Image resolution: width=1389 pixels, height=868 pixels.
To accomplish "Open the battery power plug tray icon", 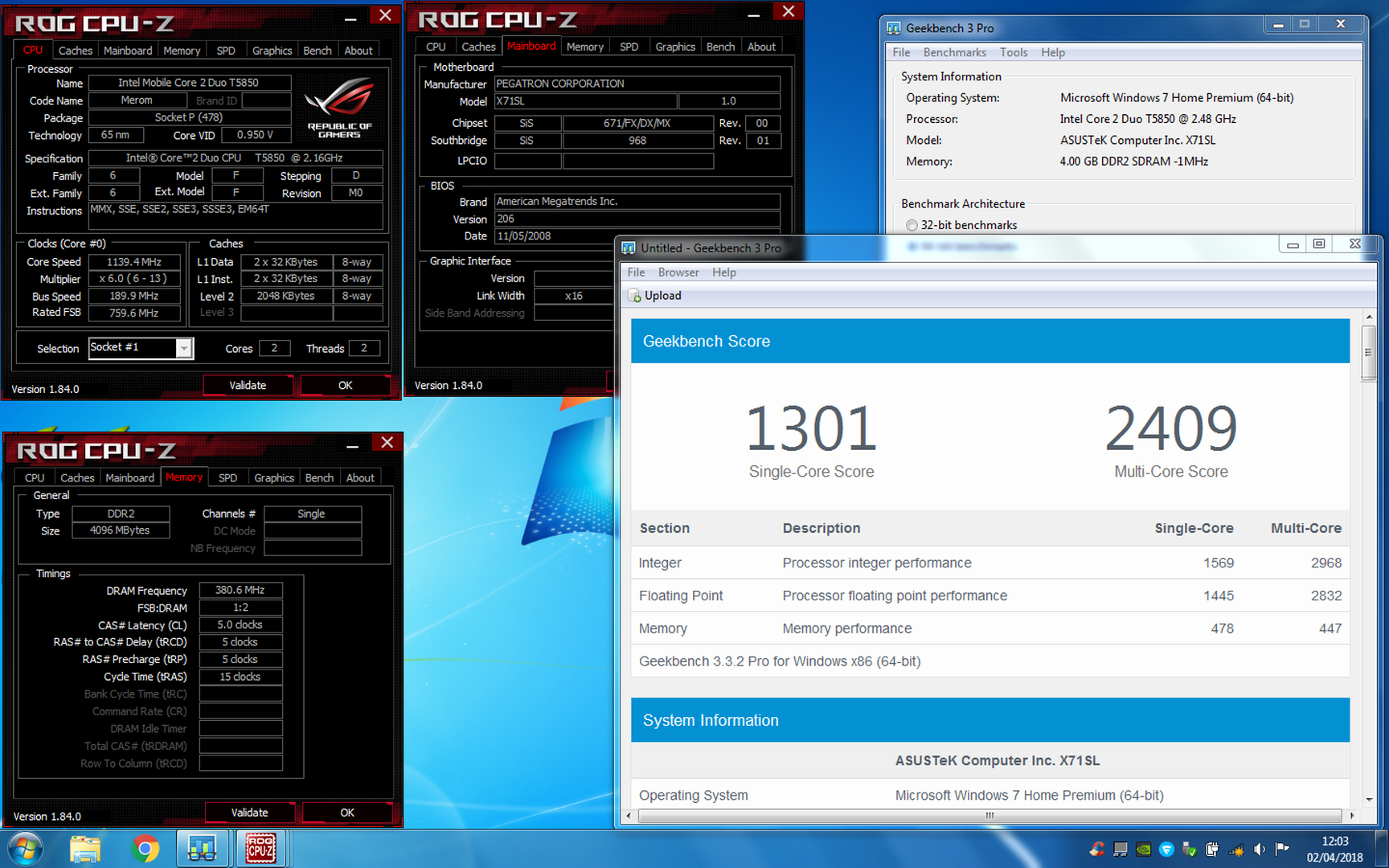I will pyautogui.click(x=1212, y=849).
